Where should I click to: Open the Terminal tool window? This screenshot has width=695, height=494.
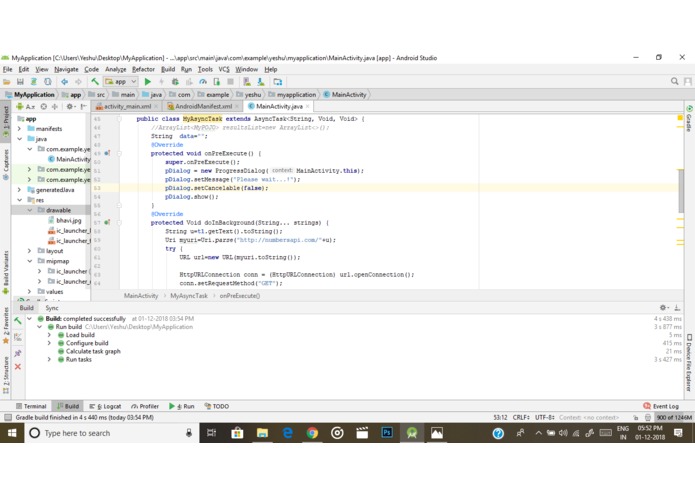point(31,406)
